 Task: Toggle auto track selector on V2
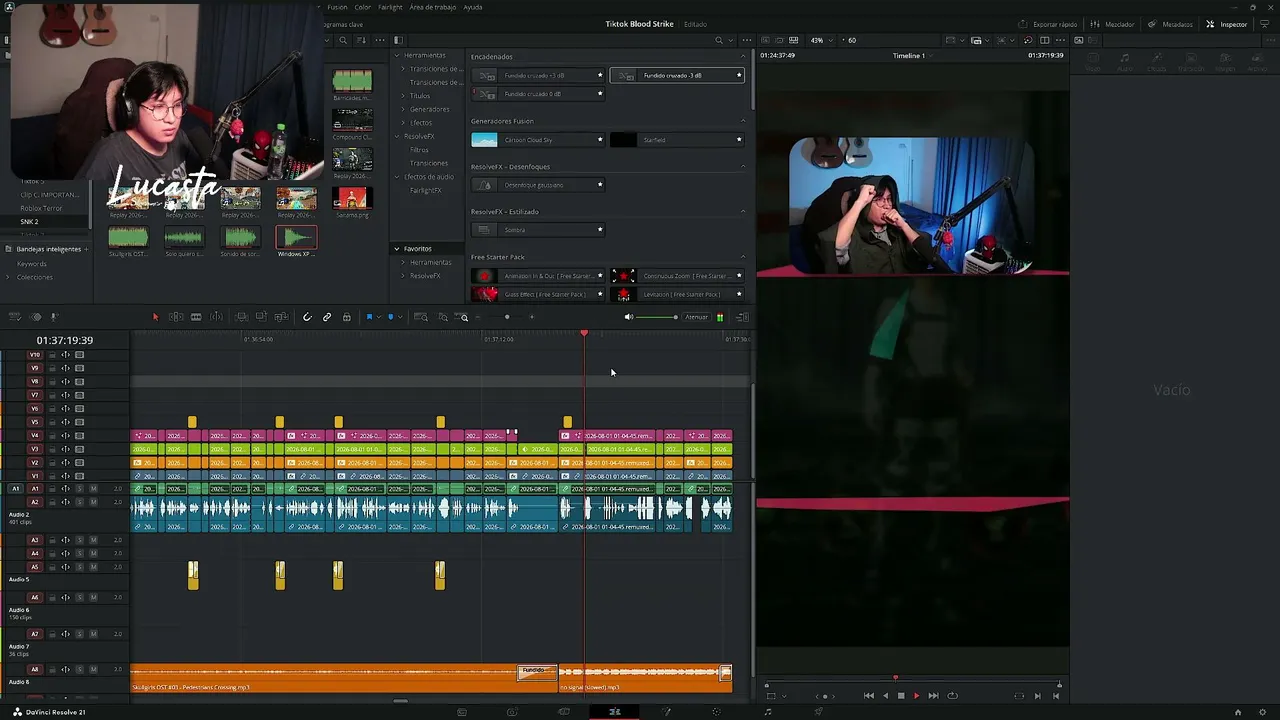(66, 463)
